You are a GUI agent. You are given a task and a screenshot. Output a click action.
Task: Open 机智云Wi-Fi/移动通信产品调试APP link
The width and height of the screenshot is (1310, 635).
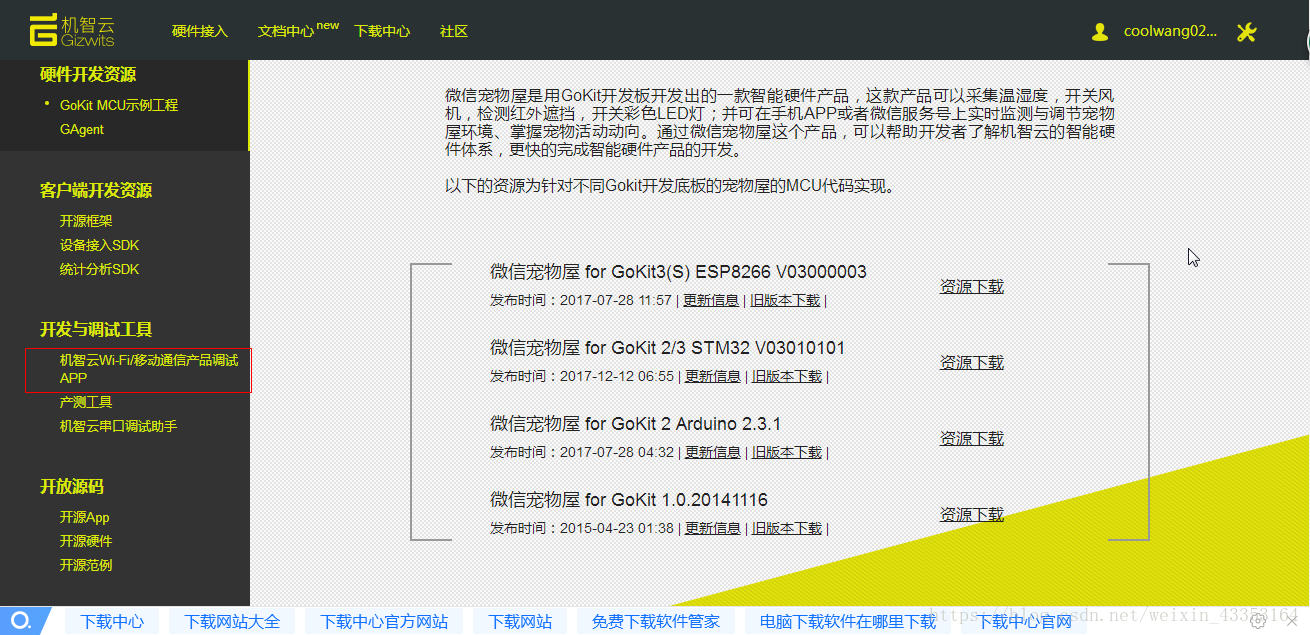(x=149, y=369)
